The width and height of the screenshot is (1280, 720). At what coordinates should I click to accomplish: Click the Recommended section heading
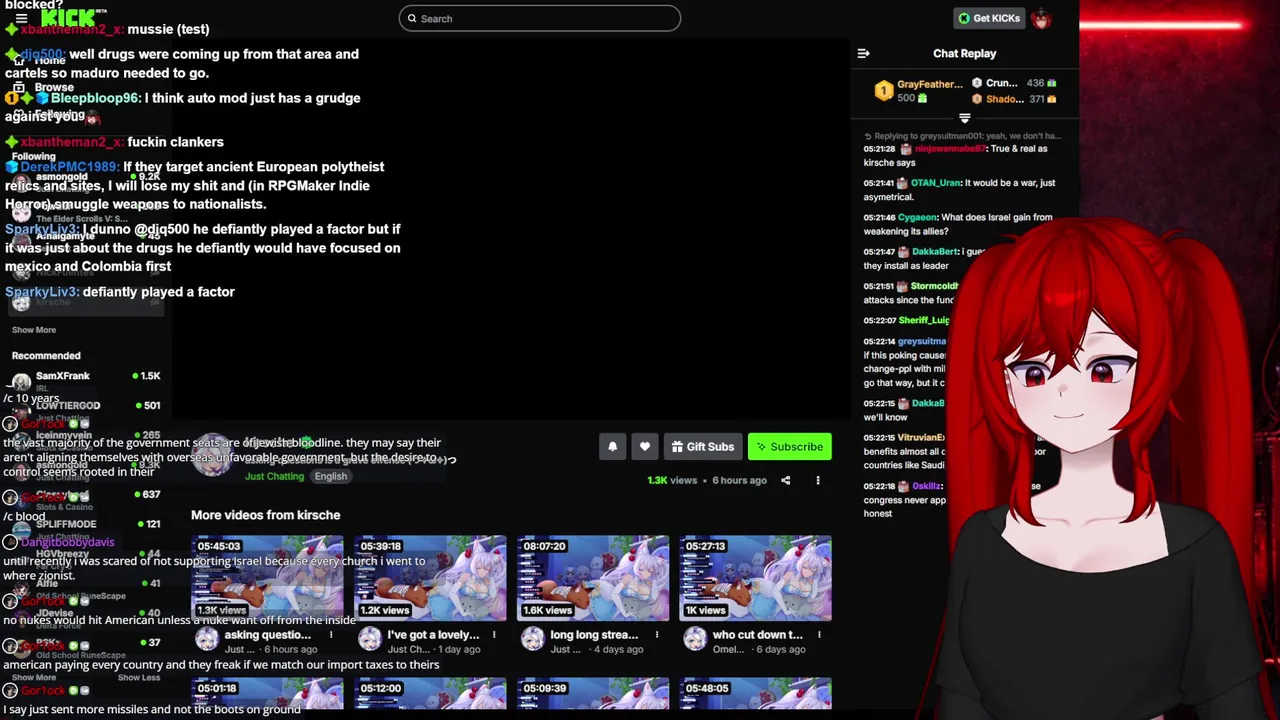[46, 356]
